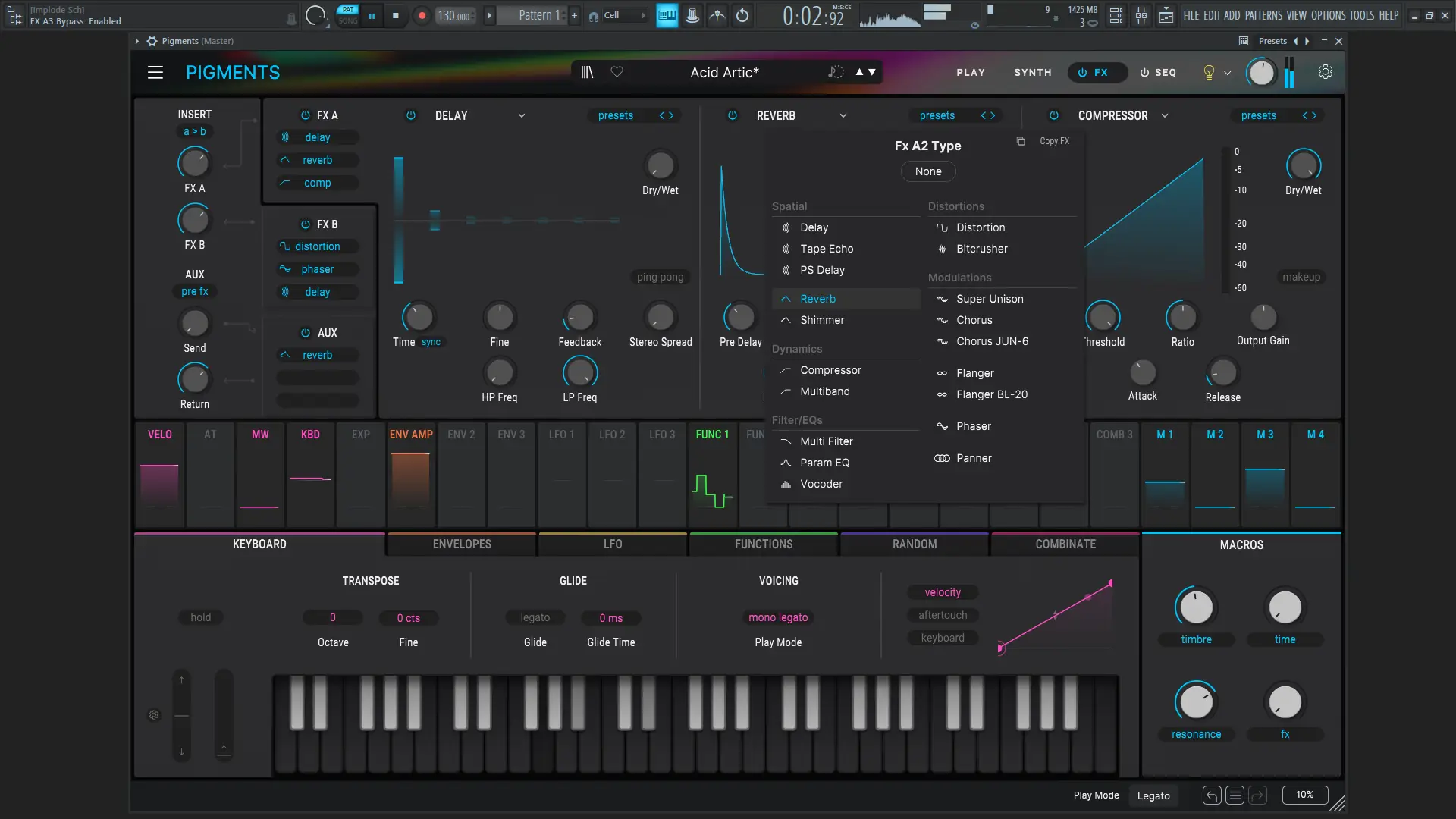Expand the DELAY type dropdown arrow
The image size is (1456, 819).
click(522, 116)
